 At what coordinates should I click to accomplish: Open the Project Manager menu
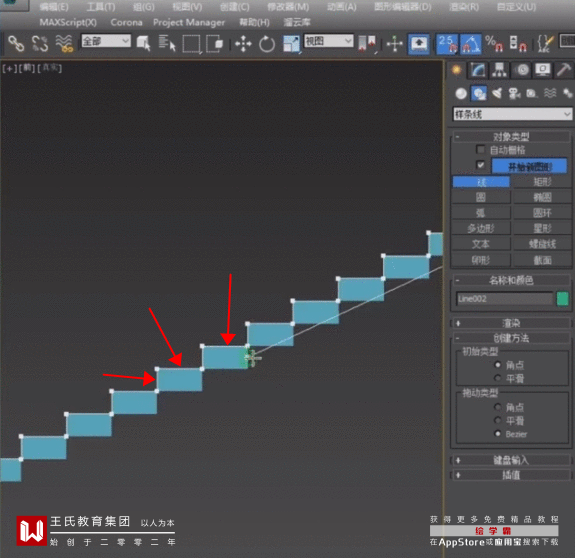(x=189, y=22)
